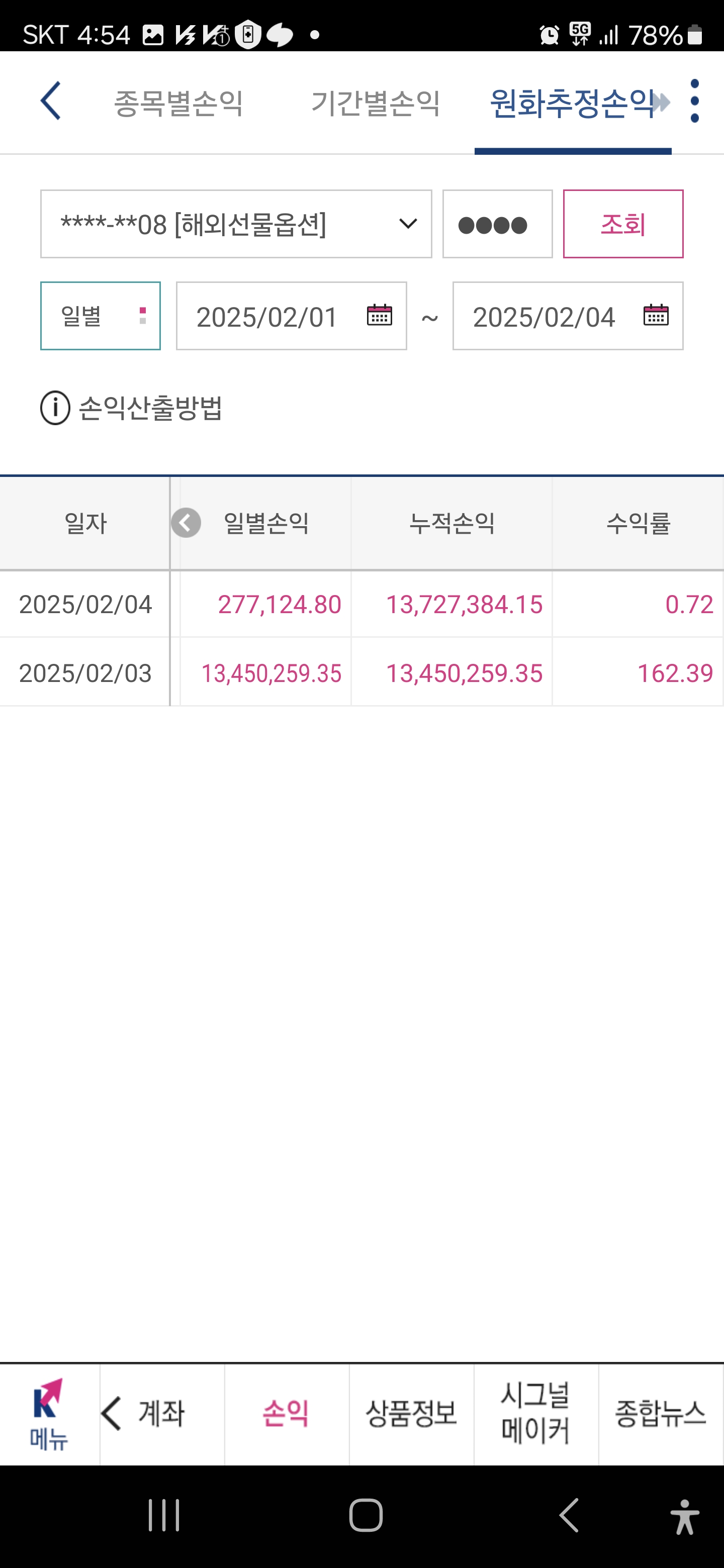Go back to 계좌 bottom menu

[162, 1414]
